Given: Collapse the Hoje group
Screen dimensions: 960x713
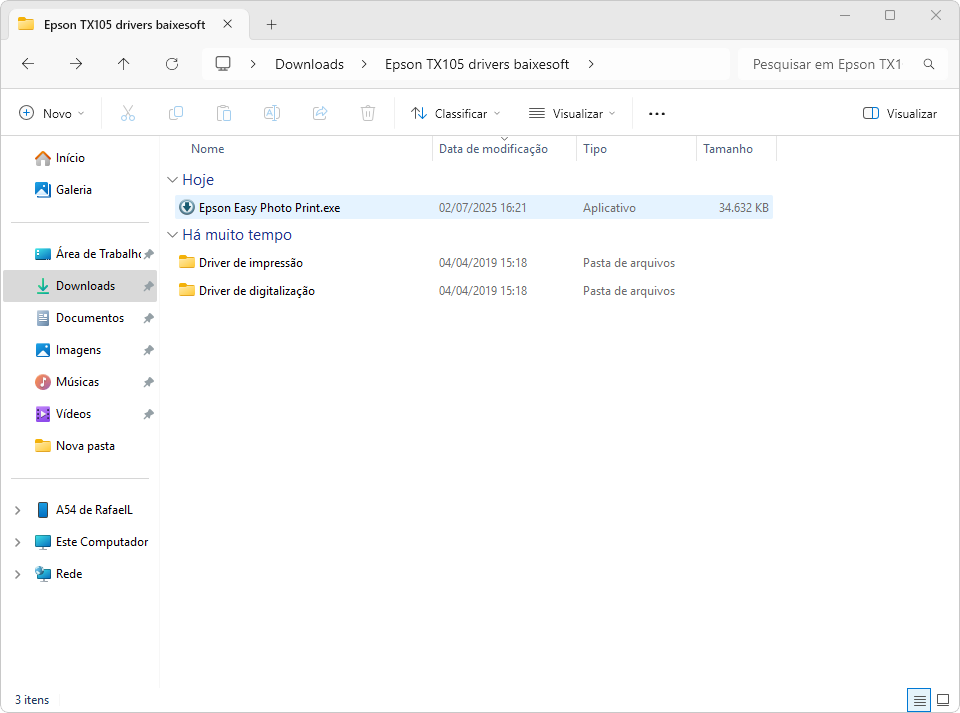Looking at the screenshot, I should 173,180.
